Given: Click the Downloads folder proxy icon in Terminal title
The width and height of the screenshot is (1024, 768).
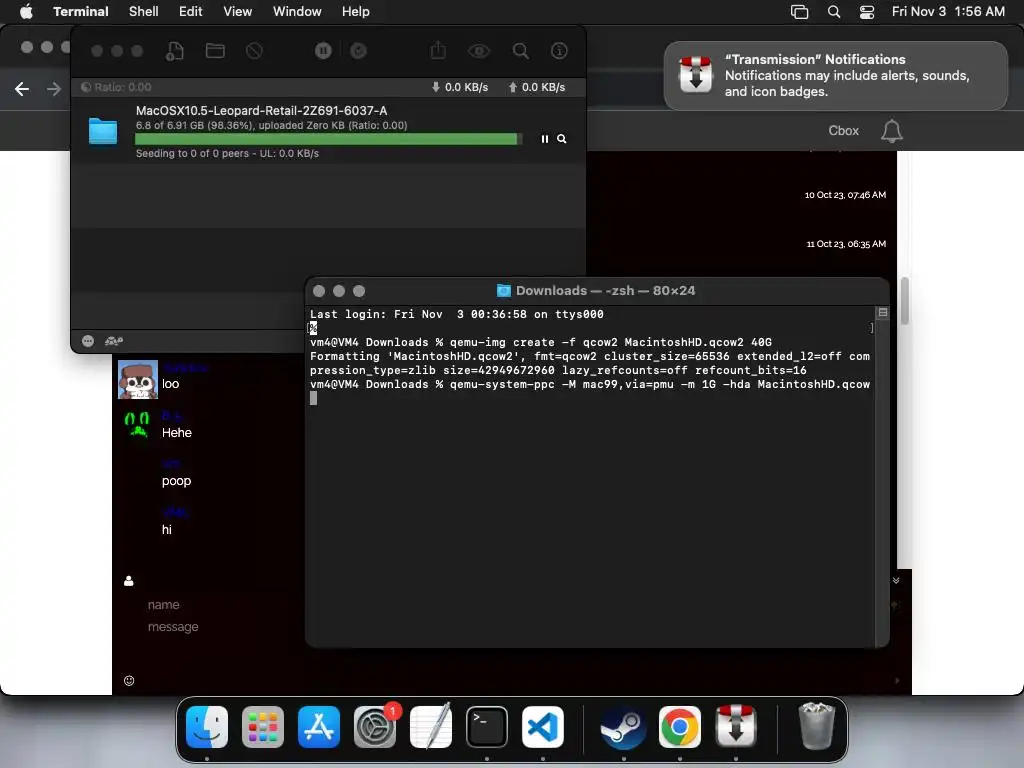Looking at the screenshot, I should (x=504, y=291).
